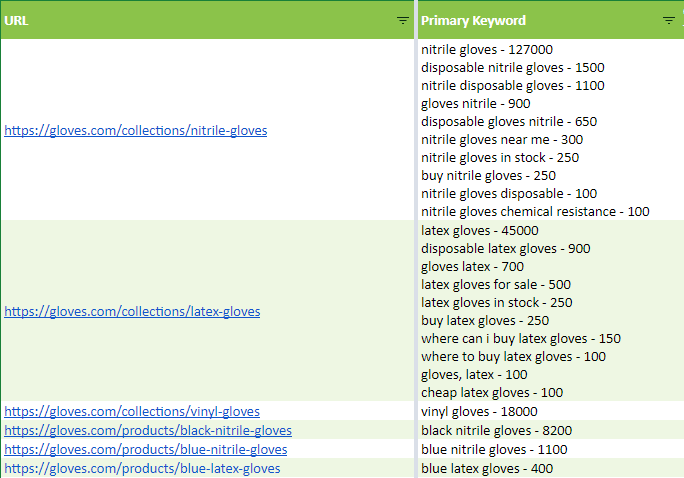Click the 'cheap latex gloves - 100' text
This screenshot has height=478, width=684.
click(492, 393)
